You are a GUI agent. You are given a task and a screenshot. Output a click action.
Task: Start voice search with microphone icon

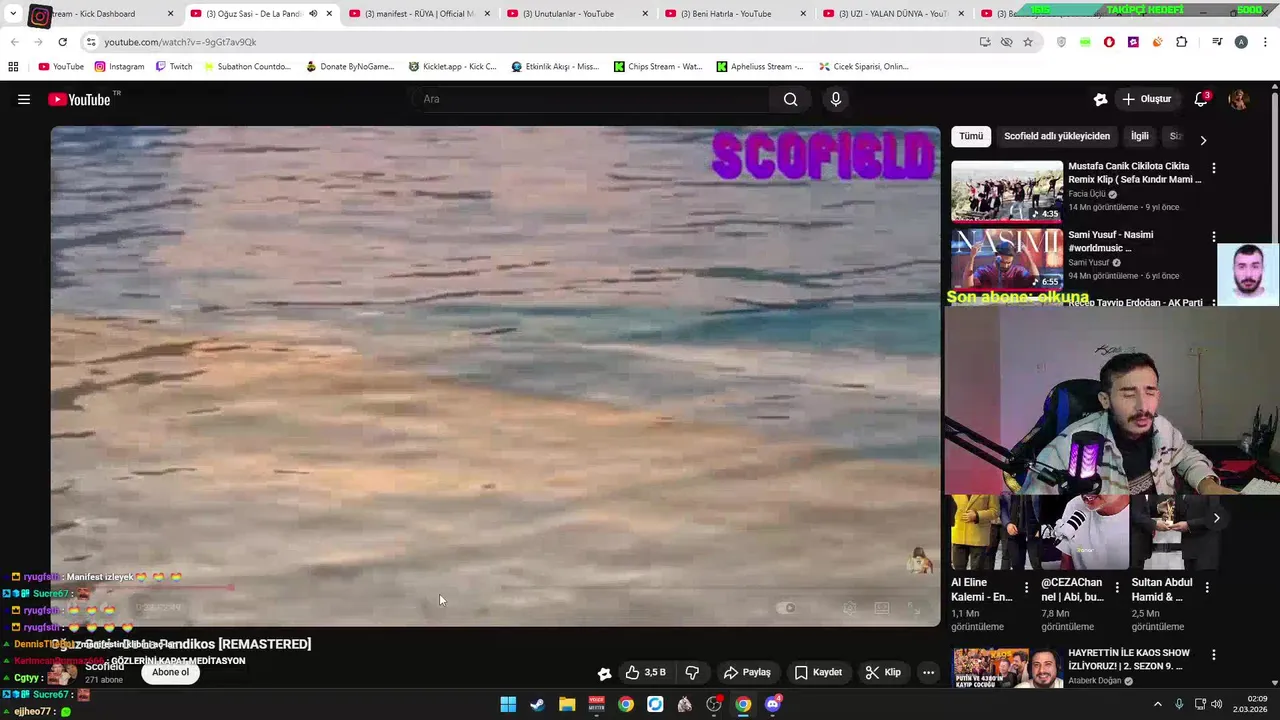[x=836, y=99]
